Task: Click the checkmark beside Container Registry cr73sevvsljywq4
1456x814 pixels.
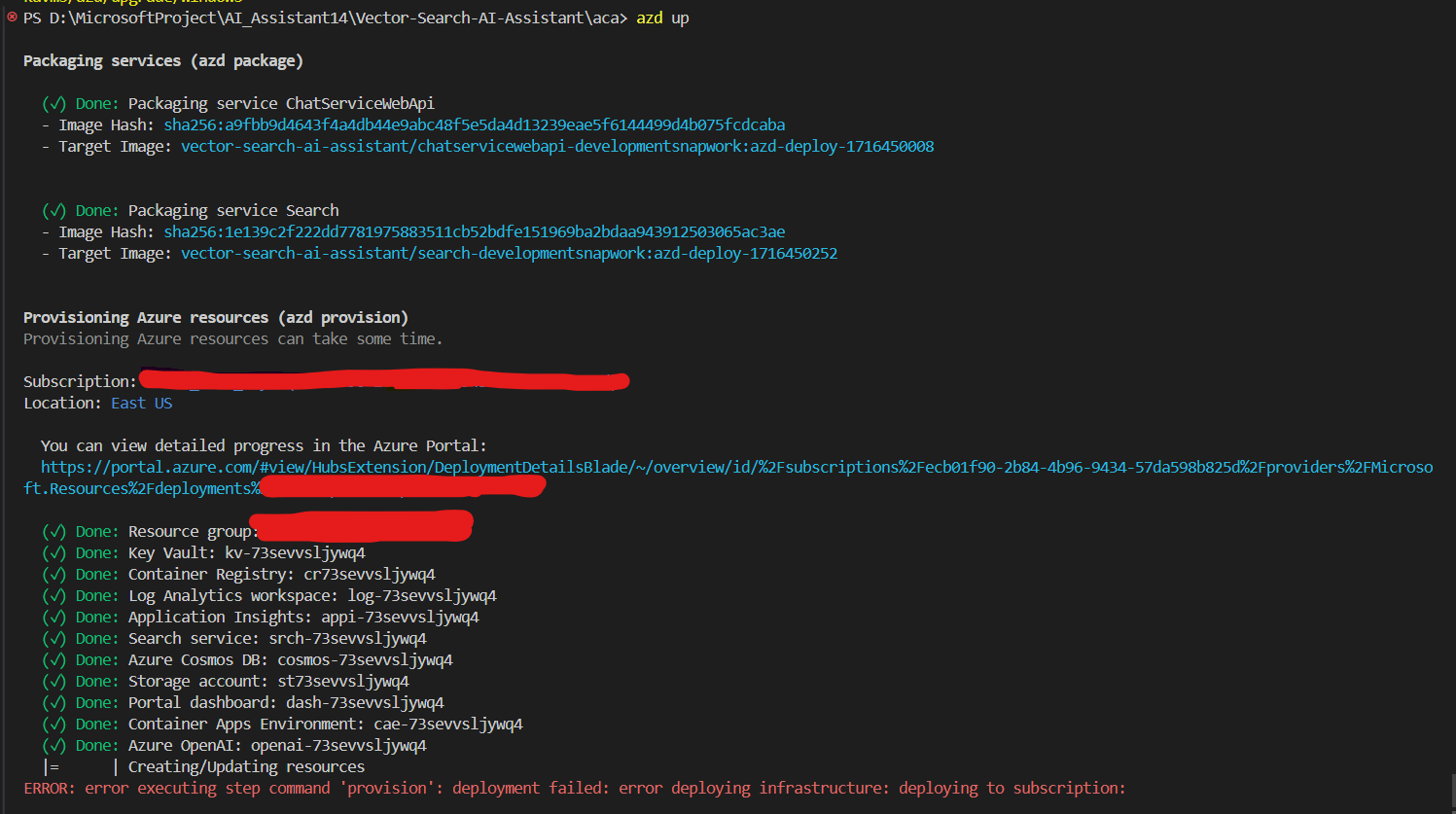Action: (x=53, y=574)
